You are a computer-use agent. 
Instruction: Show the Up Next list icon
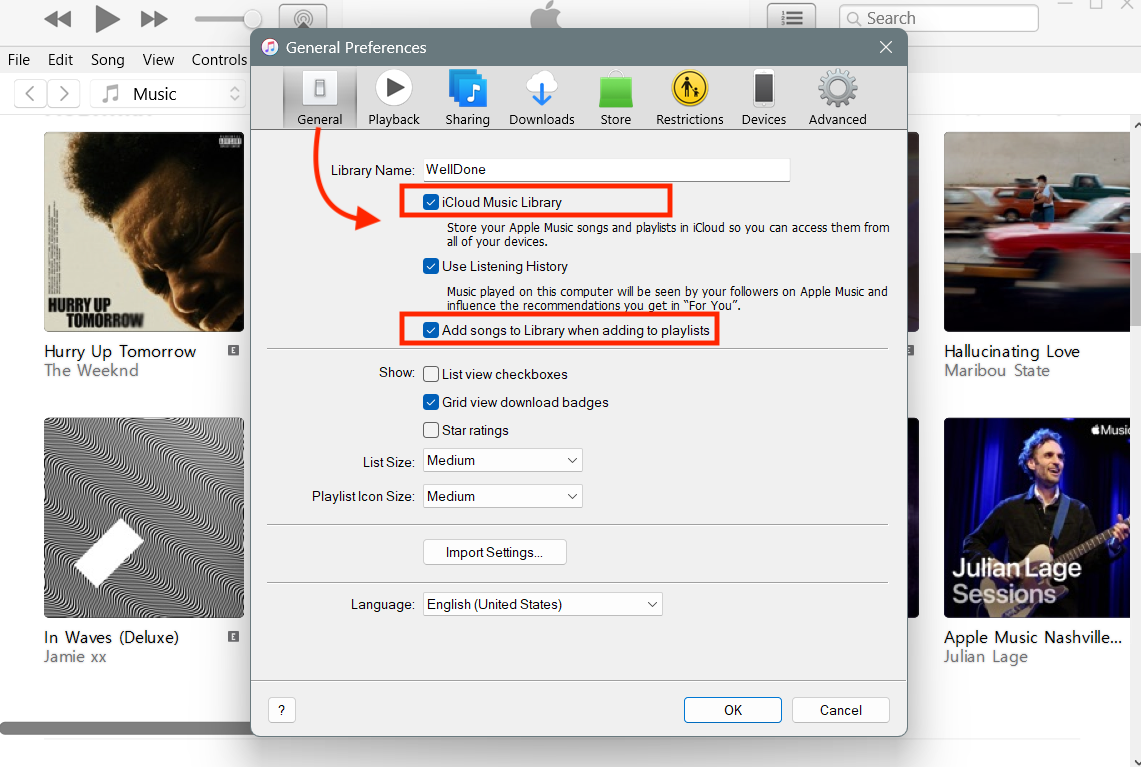(x=792, y=17)
